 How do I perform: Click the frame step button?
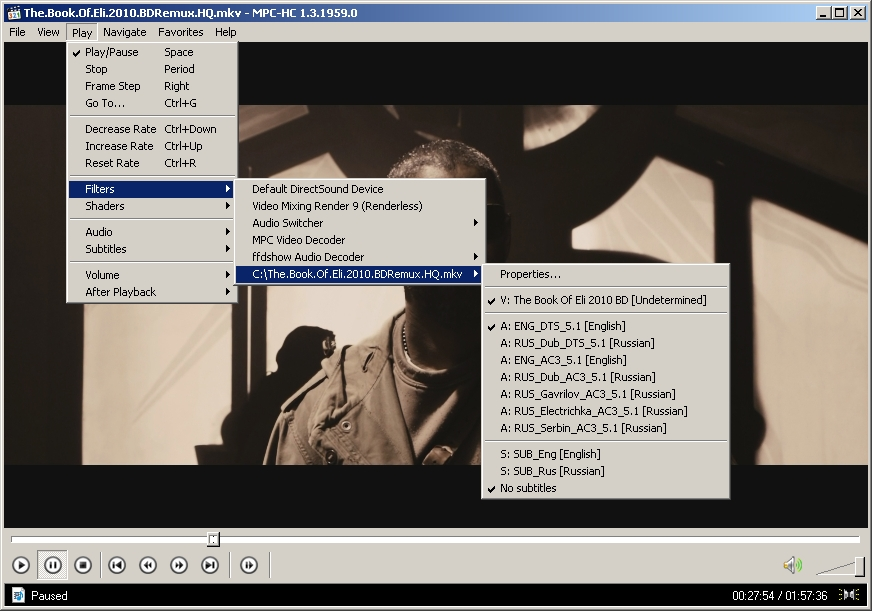pyautogui.click(x=249, y=566)
